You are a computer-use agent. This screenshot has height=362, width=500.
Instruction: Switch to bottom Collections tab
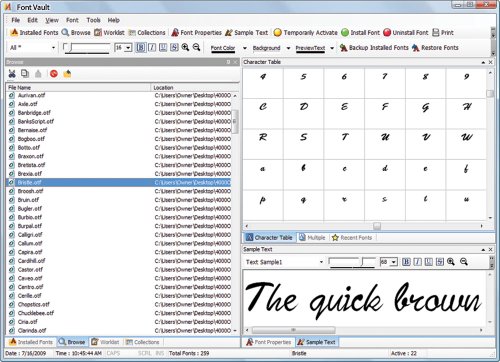pyautogui.click(x=142, y=342)
